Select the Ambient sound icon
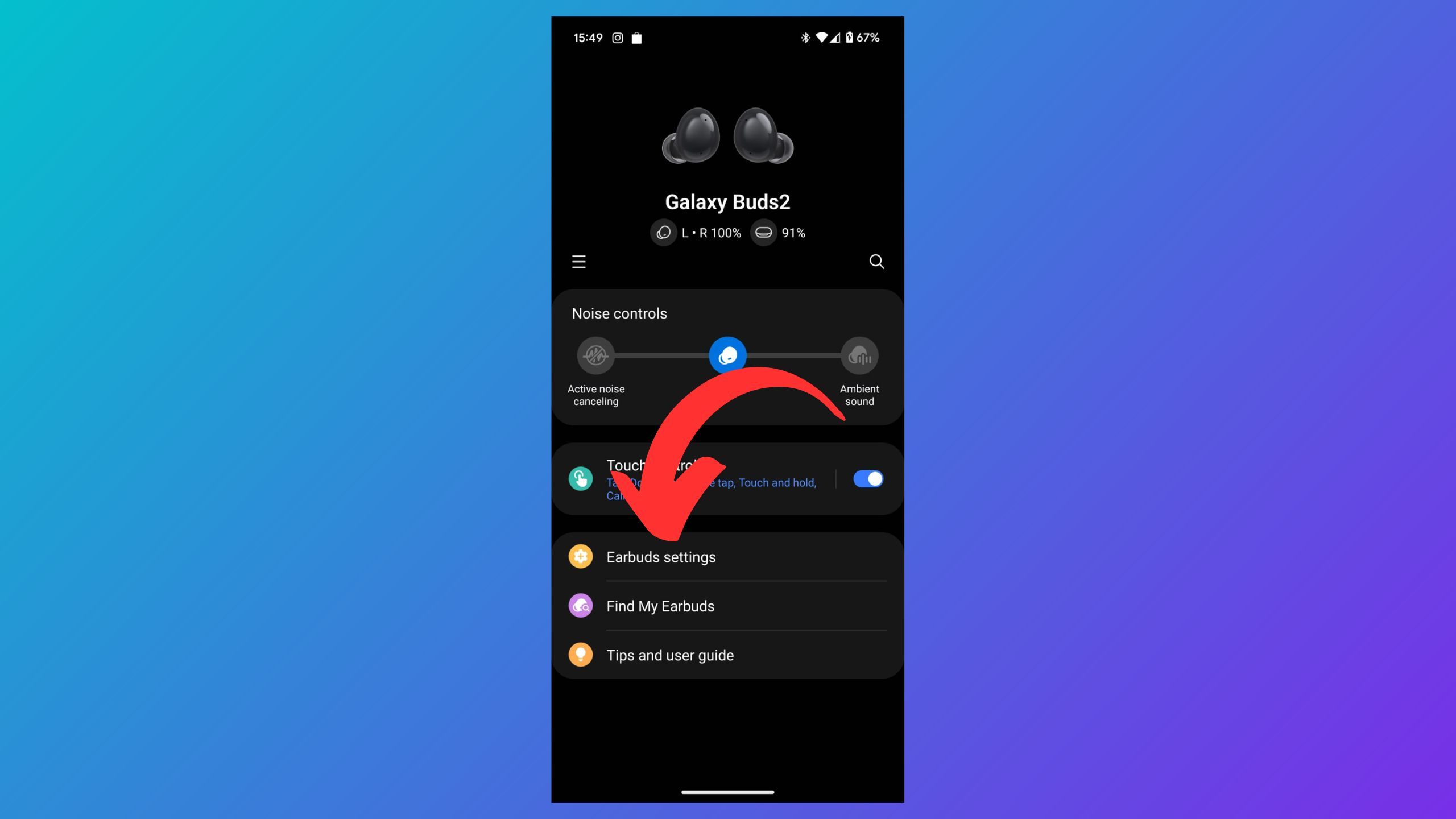The width and height of the screenshot is (1456, 819). (x=859, y=356)
